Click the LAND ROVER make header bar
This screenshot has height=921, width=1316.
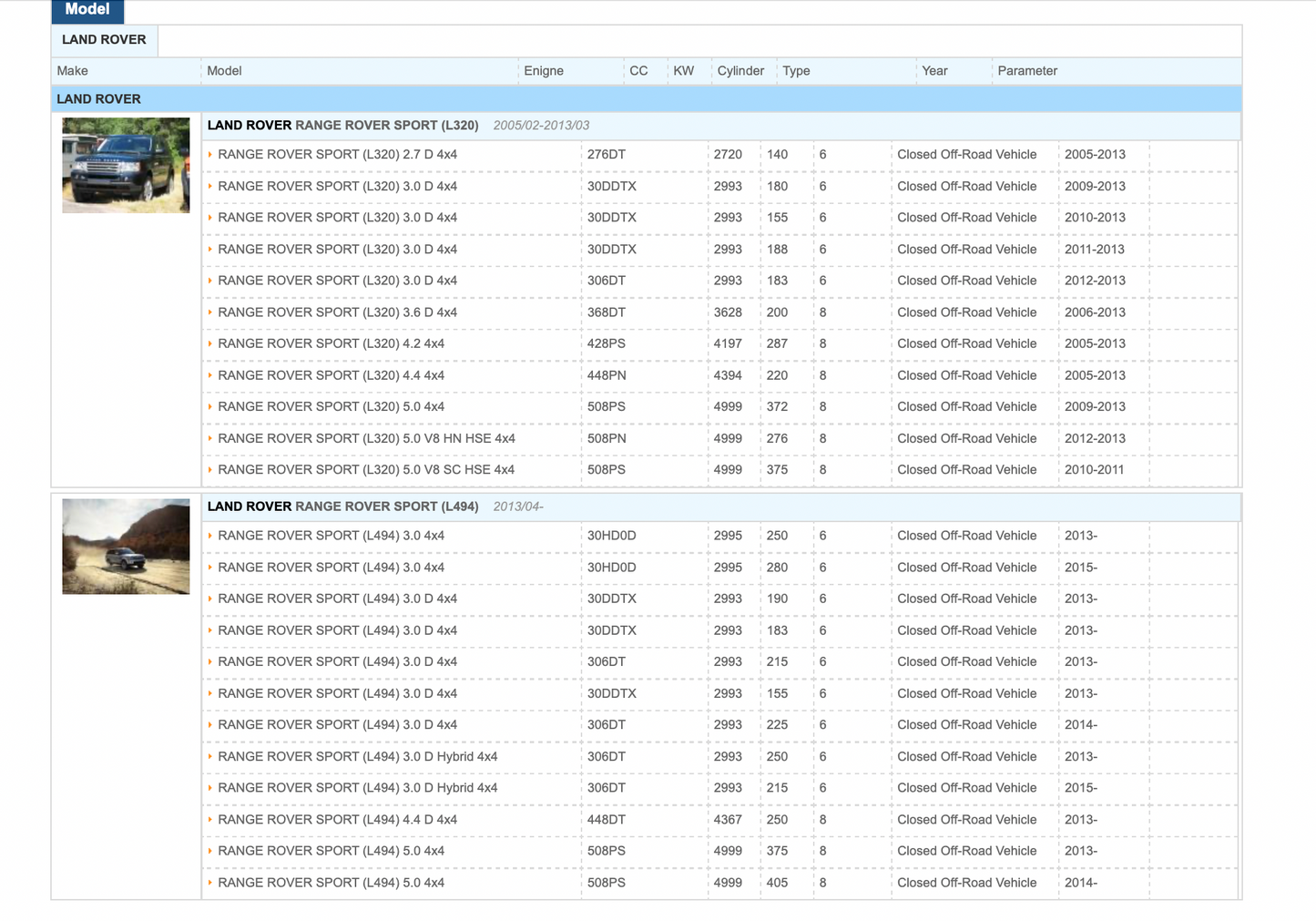(x=98, y=99)
